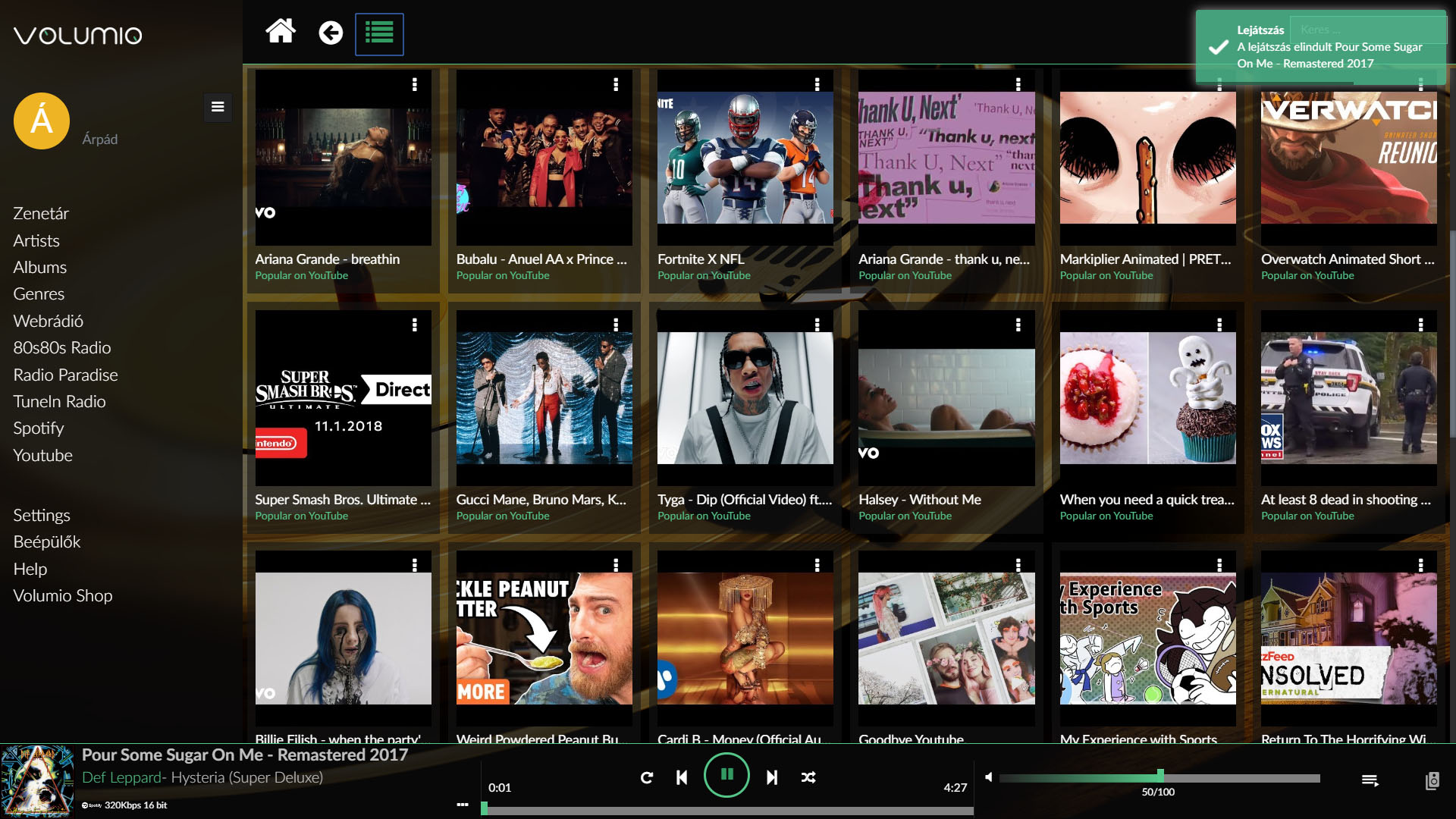Screen dimensions: 1456x819
Task: Open options for Return To The Horrifying video
Action: [x=1420, y=565]
